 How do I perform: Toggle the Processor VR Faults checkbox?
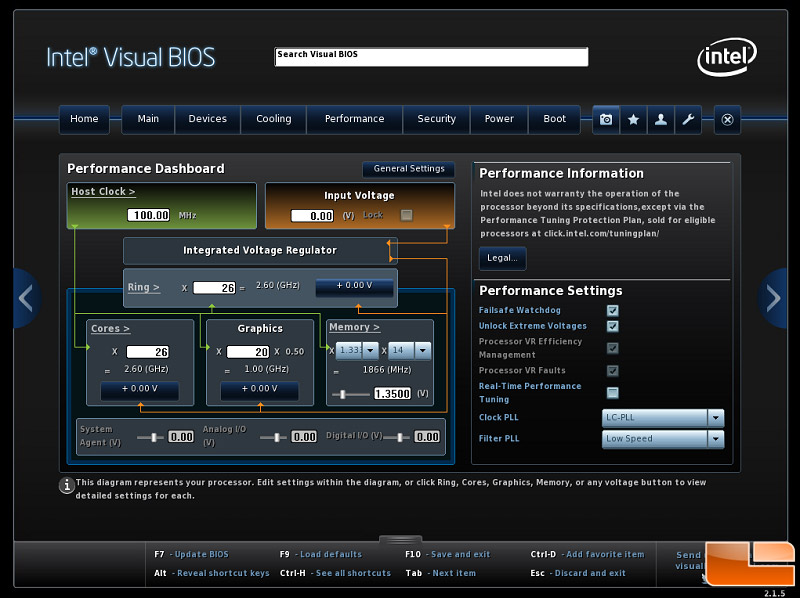(x=613, y=370)
